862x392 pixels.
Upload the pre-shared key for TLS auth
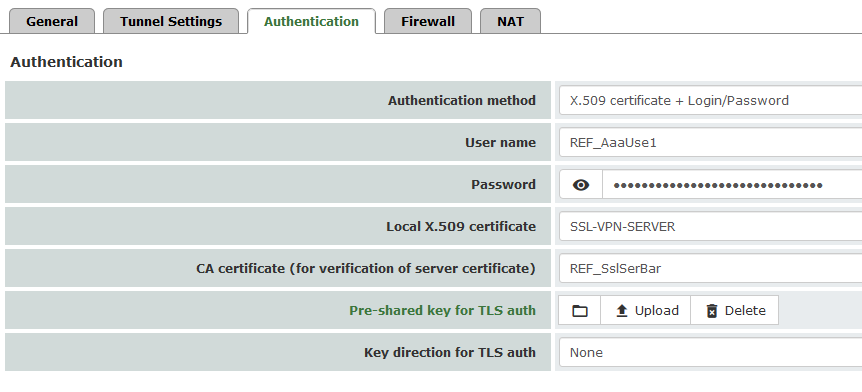point(645,311)
